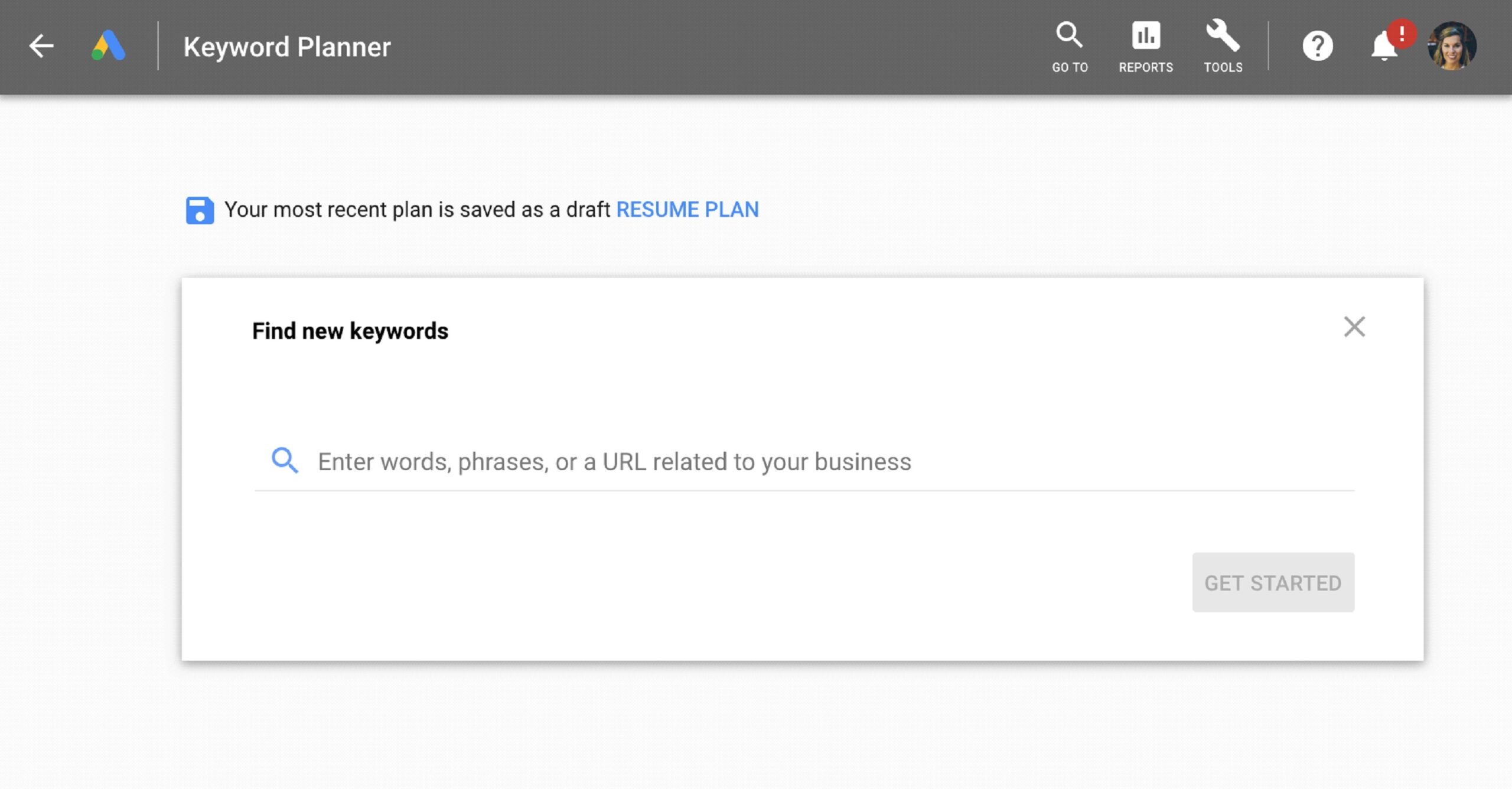The image size is (1512, 789).
Task: Close the Find new keywords card
Action: (x=1354, y=327)
